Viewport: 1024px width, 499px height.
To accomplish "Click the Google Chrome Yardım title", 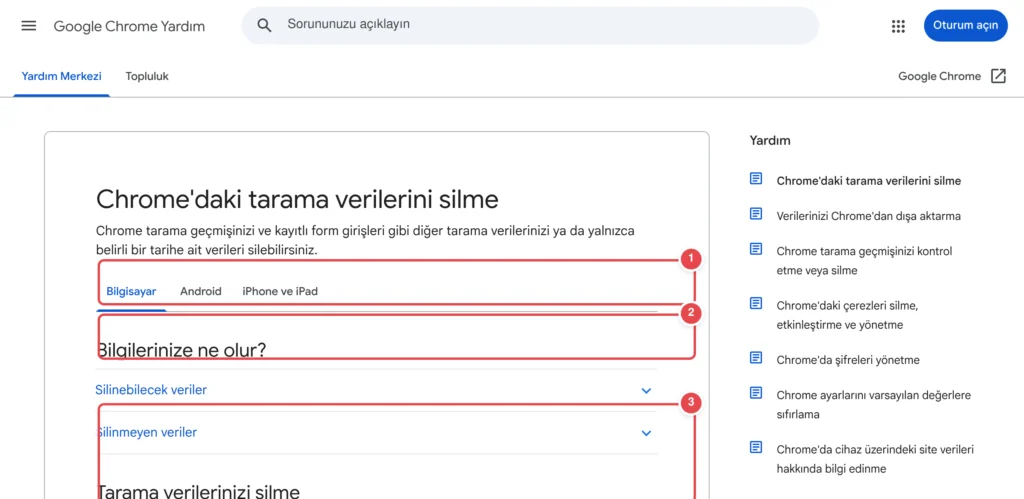I will pyautogui.click(x=129, y=26).
